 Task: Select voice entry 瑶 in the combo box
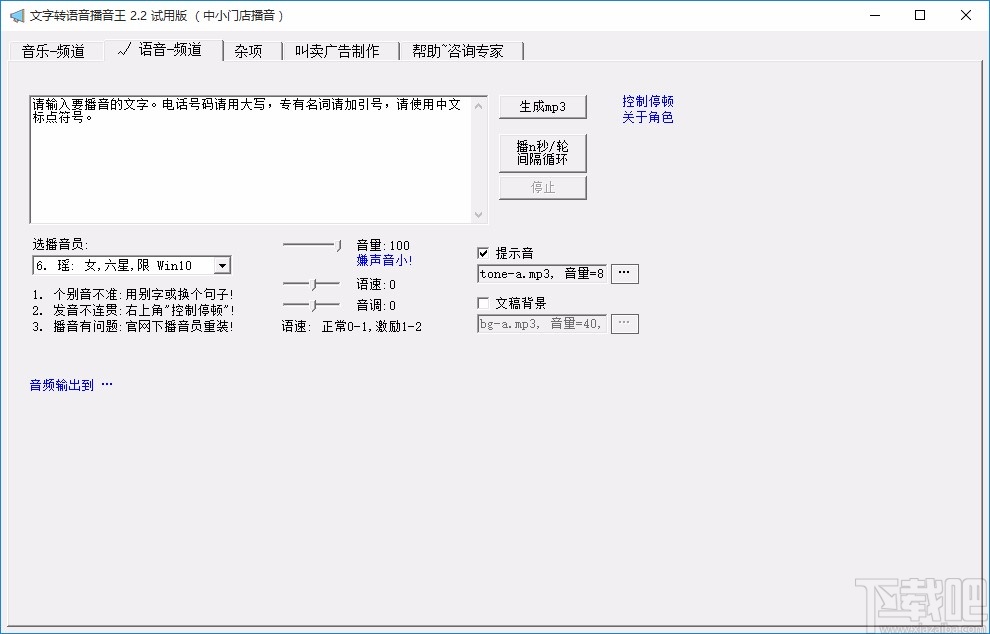pyautogui.click(x=120, y=264)
